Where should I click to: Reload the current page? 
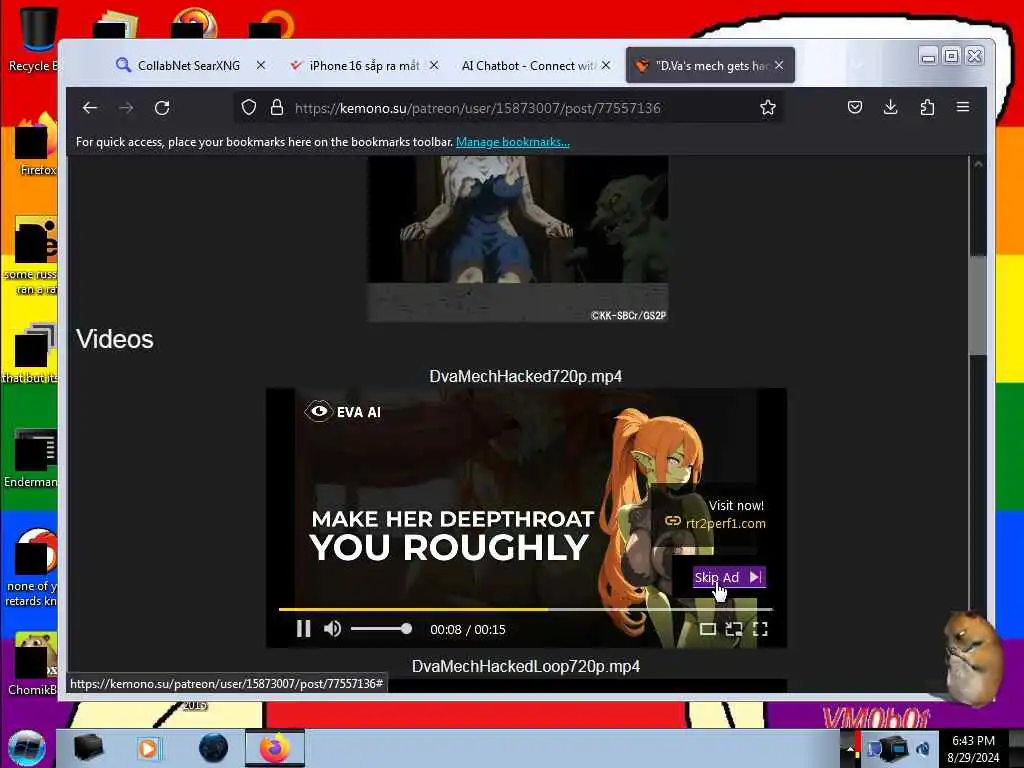tap(162, 108)
